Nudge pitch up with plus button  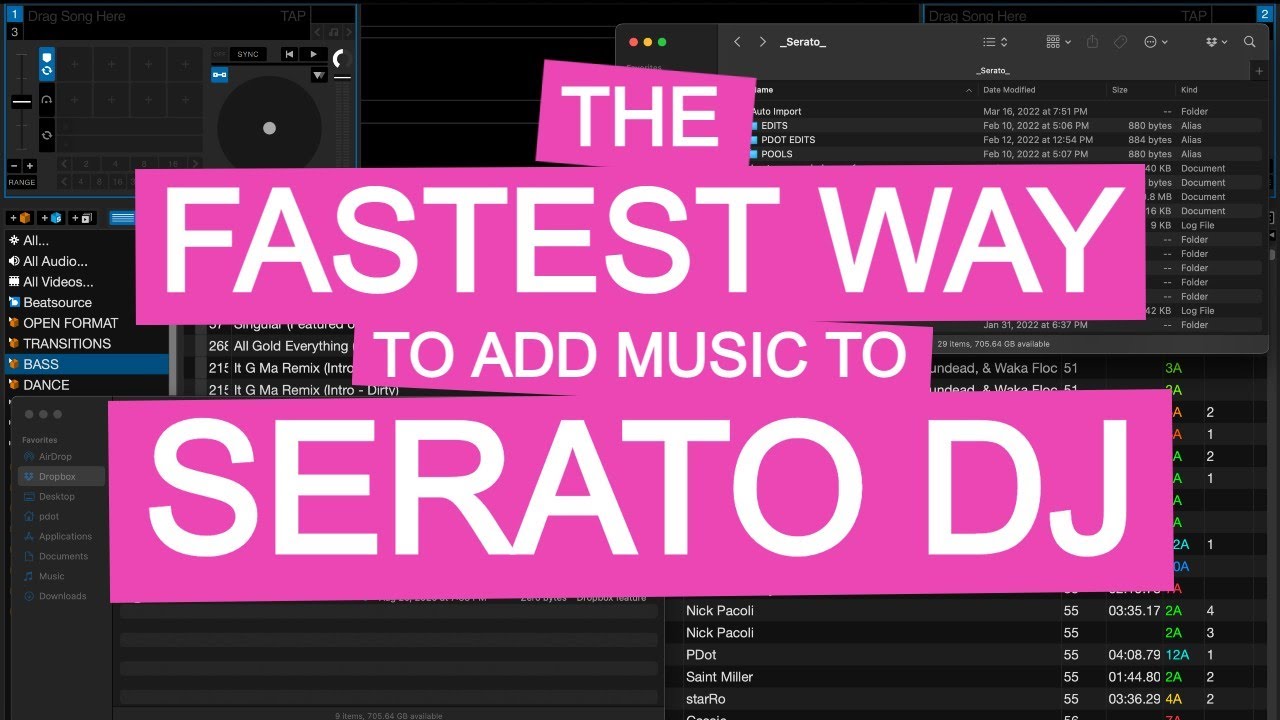[30, 166]
